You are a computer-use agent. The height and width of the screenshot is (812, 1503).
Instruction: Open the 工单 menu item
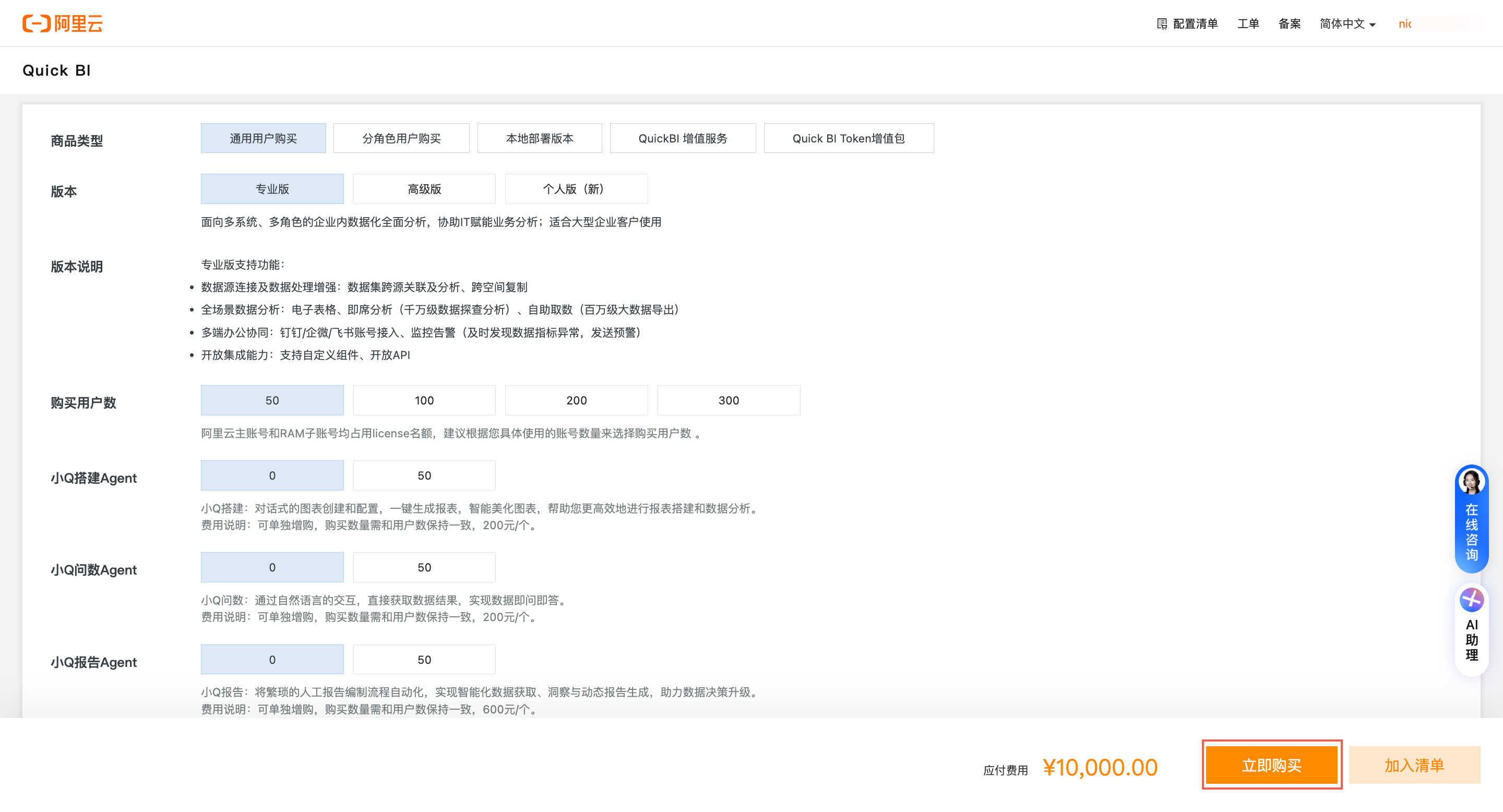(x=1247, y=24)
